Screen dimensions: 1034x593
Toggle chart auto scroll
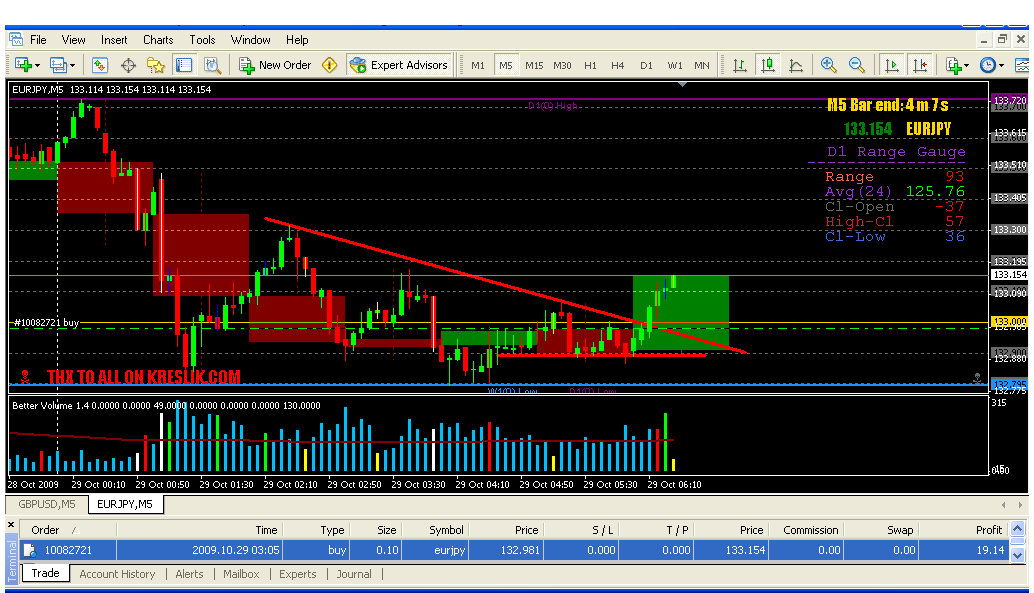(891, 65)
